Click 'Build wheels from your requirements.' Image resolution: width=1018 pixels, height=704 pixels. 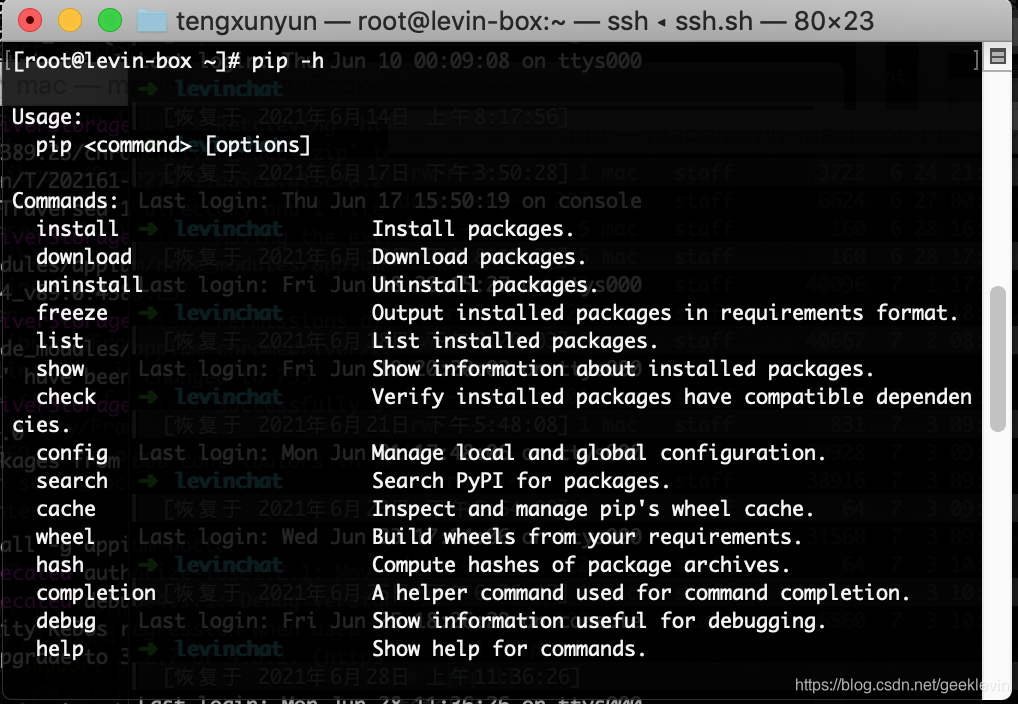pyautogui.click(x=587, y=537)
